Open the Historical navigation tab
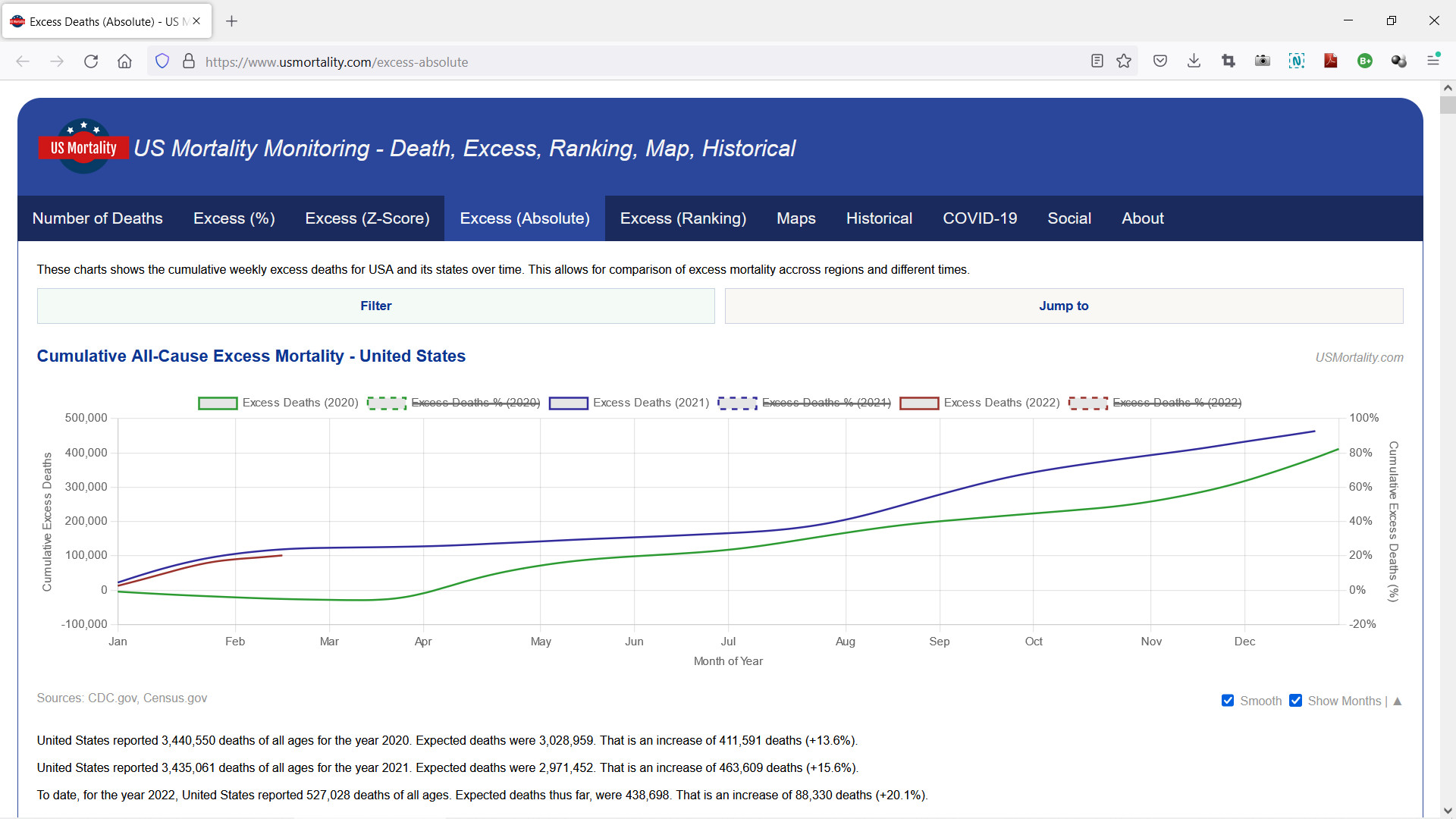The height and width of the screenshot is (819, 1456). [x=879, y=218]
